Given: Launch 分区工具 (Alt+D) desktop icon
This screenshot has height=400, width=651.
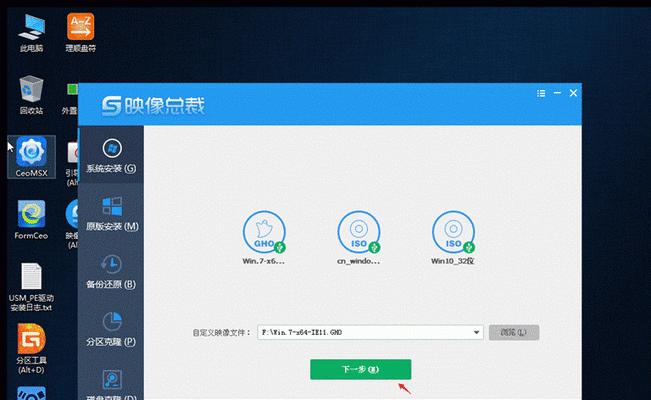Looking at the screenshot, I should click(31, 349).
